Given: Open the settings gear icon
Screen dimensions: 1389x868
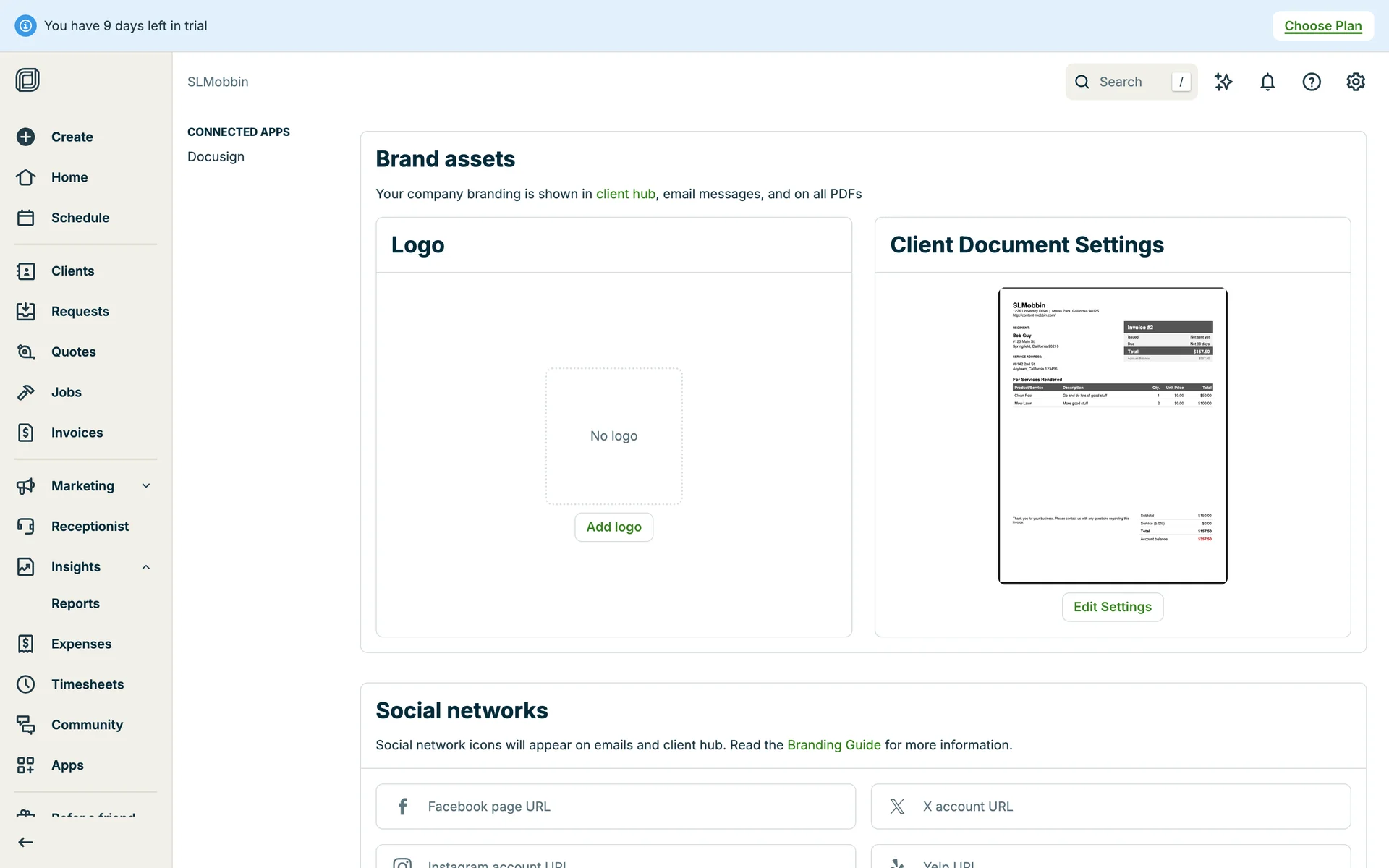Looking at the screenshot, I should [x=1356, y=82].
